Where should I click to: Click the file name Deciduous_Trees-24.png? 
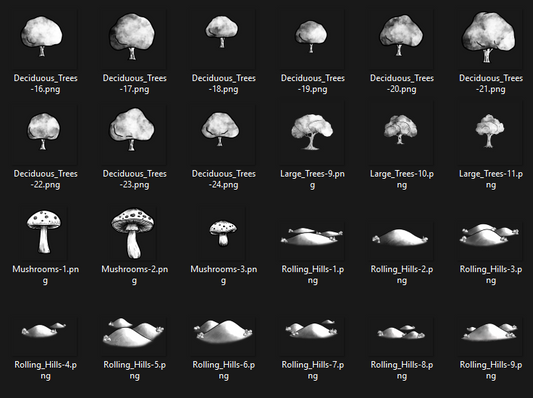224,179
